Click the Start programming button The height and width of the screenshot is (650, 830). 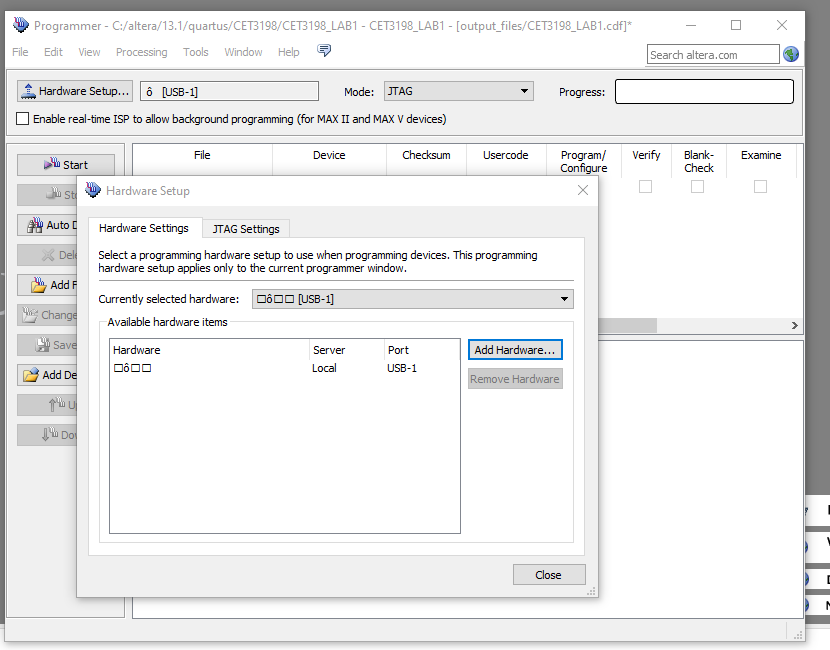pos(66,165)
